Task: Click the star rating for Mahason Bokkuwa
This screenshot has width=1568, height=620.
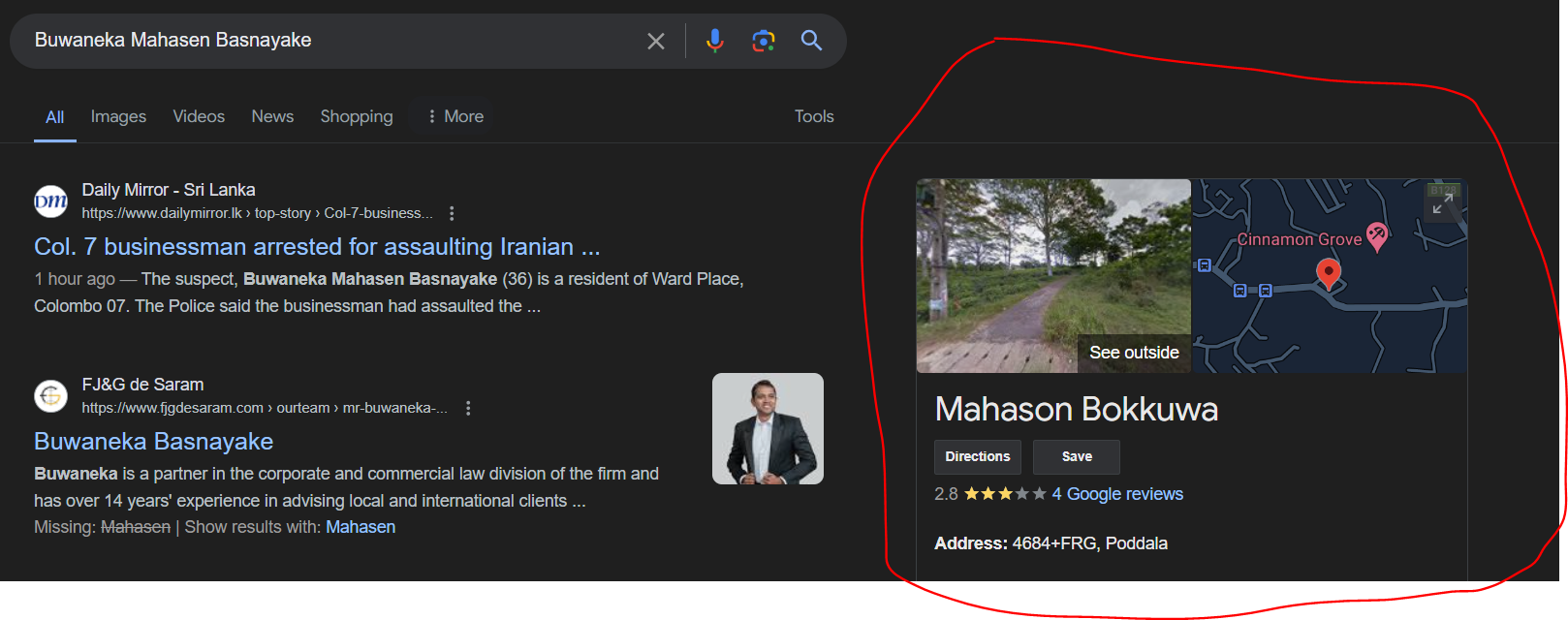Action: (1005, 494)
